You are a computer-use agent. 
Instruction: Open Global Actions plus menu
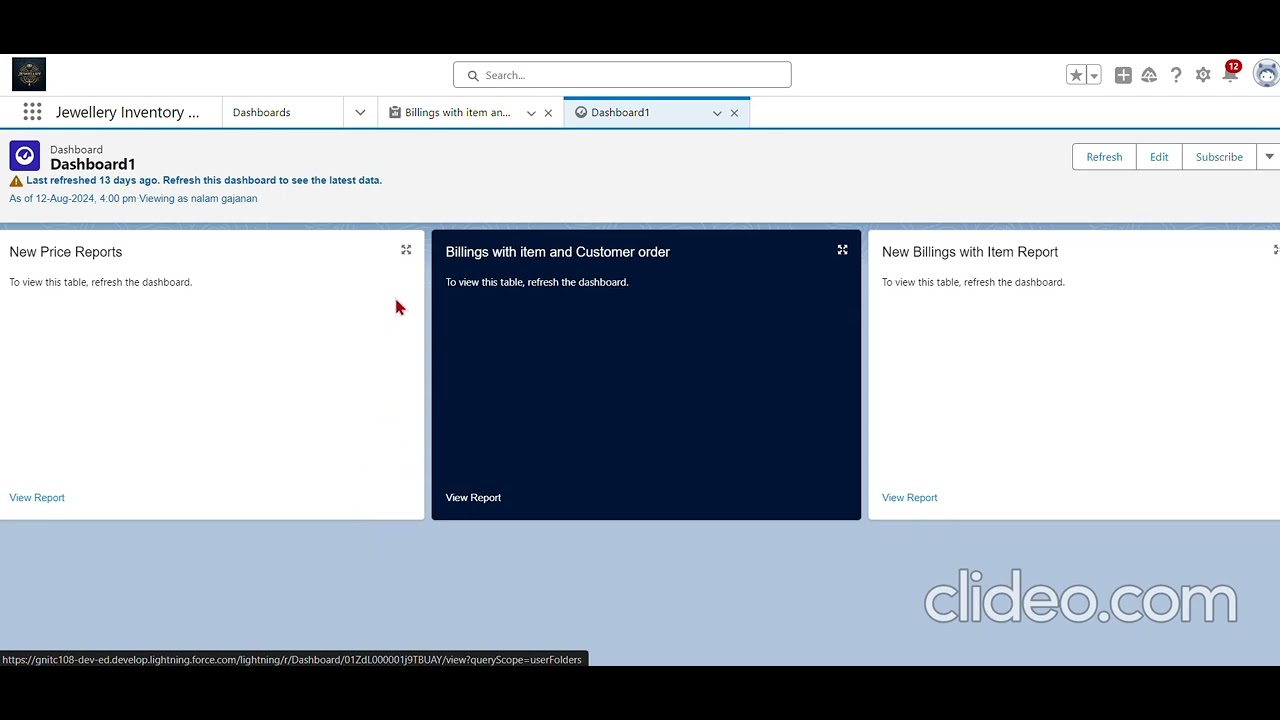[x=1123, y=75]
